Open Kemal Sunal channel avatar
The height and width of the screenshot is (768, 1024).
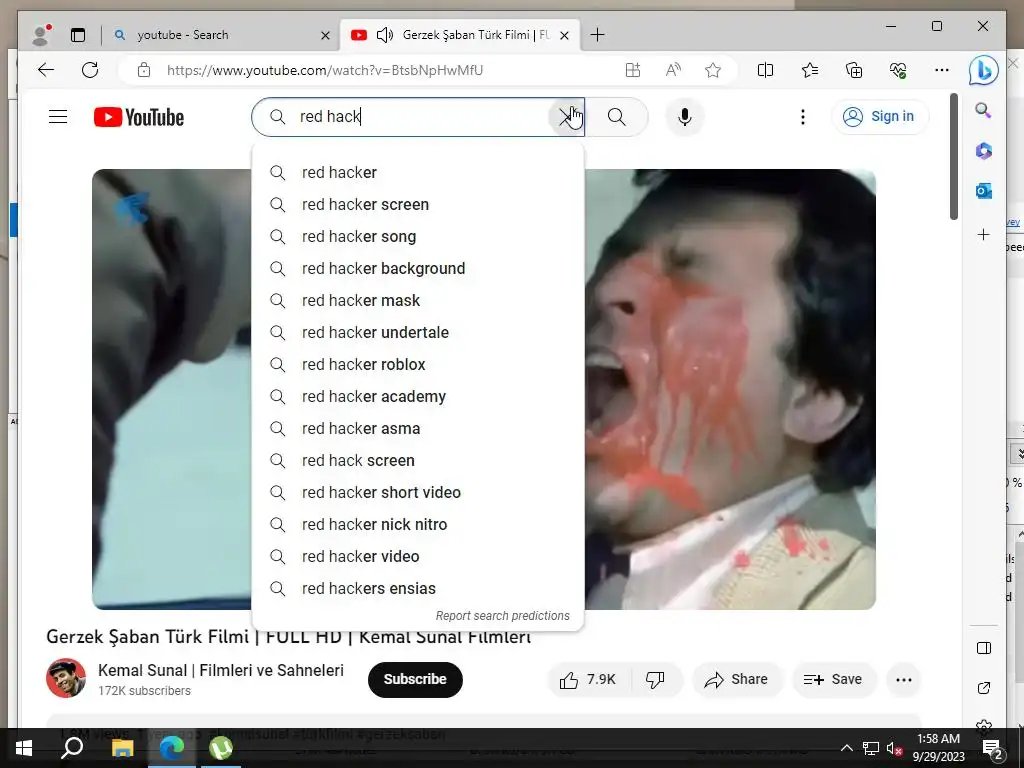[x=66, y=678]
